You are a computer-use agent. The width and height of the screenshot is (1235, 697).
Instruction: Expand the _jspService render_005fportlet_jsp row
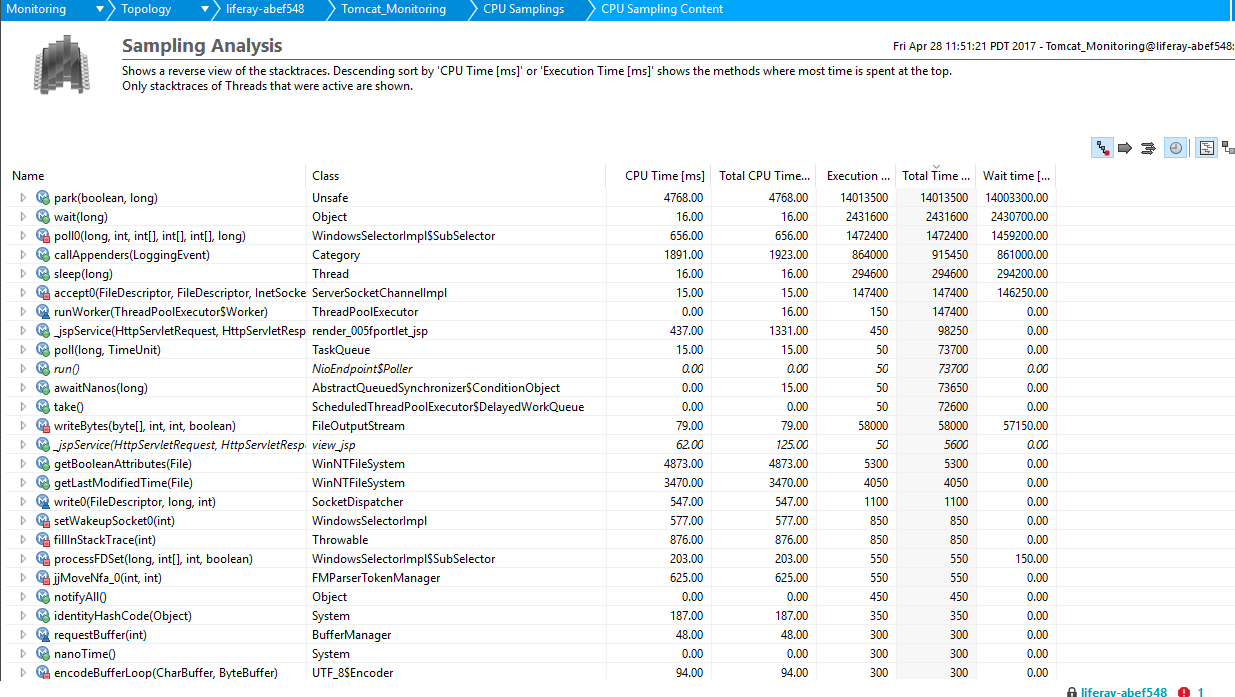pyautogui.click(x=24, y=331)
